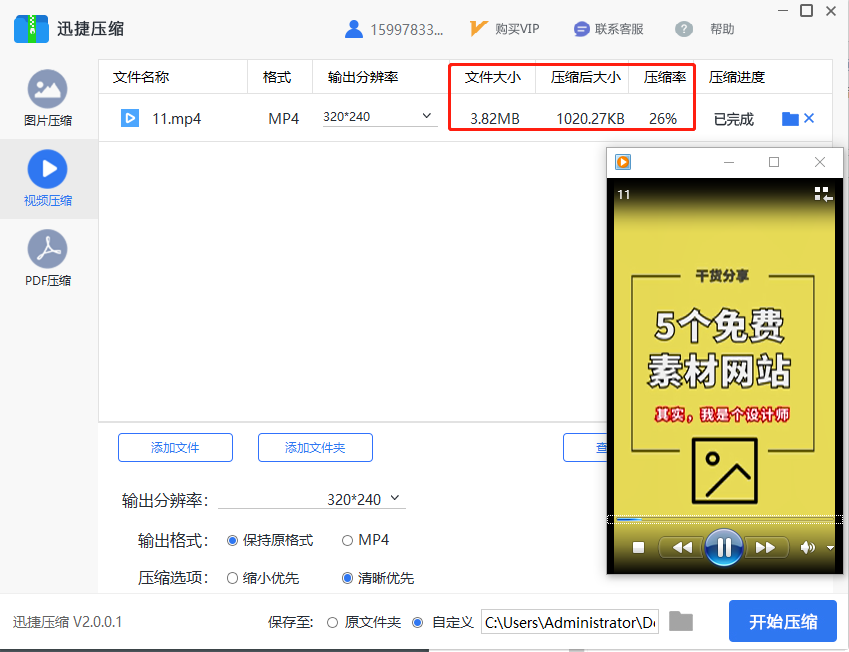Open the 购买VIP purchase link
This screenshot has width=849, height=652.
click(x=517, y=29)
